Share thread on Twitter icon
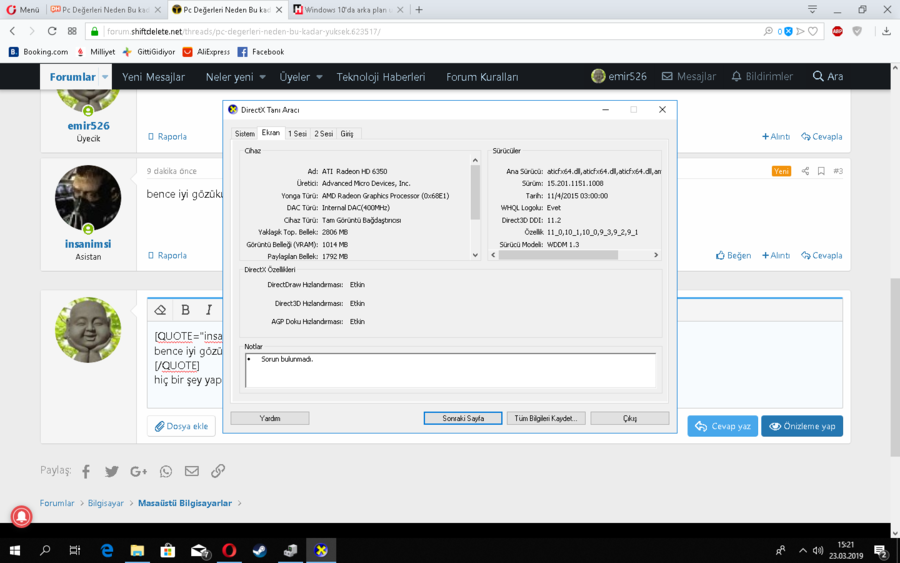Screen dimensions: 900x563 tap(111, 471)
